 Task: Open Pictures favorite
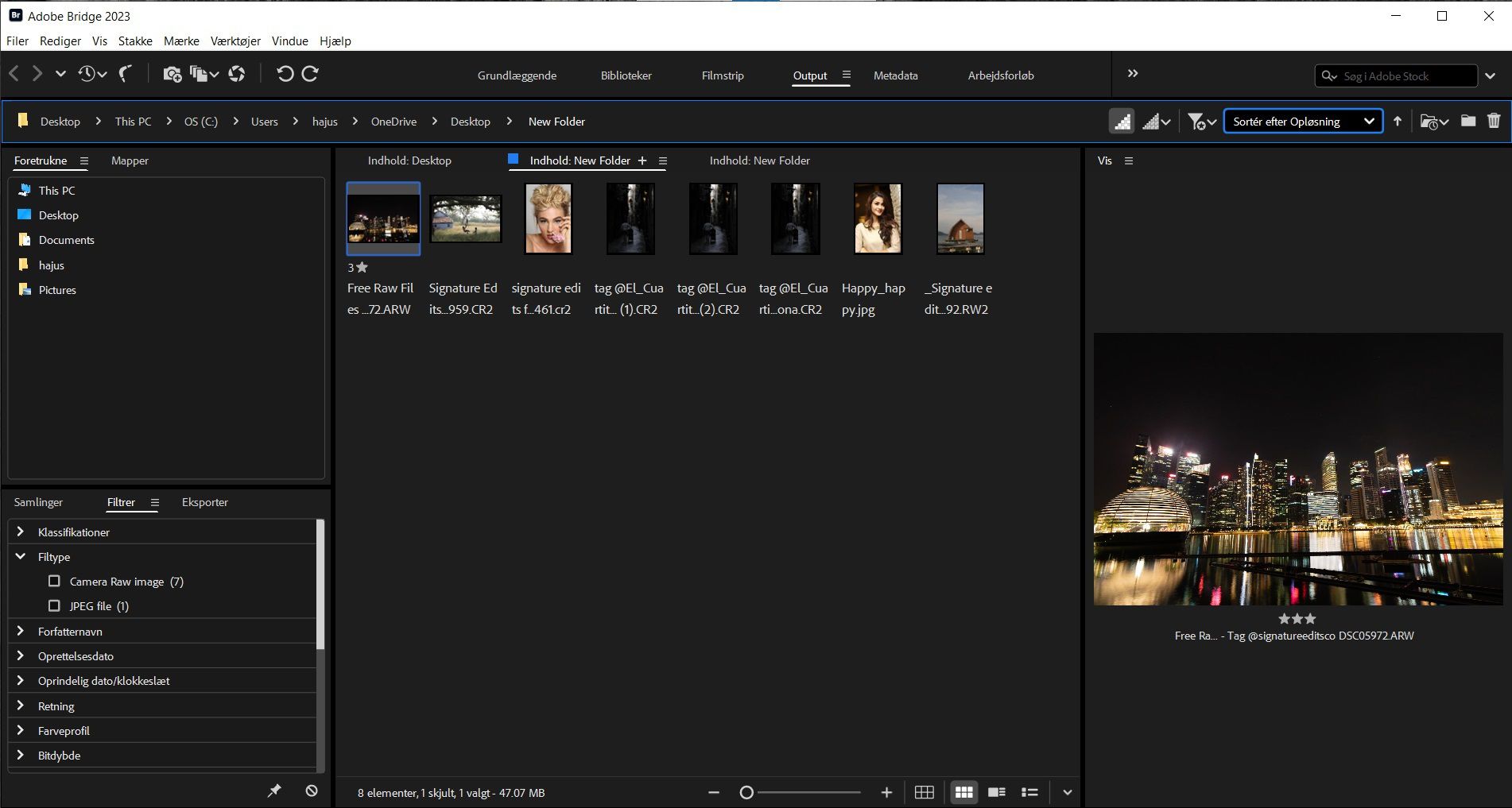click(x=57, y=290)
